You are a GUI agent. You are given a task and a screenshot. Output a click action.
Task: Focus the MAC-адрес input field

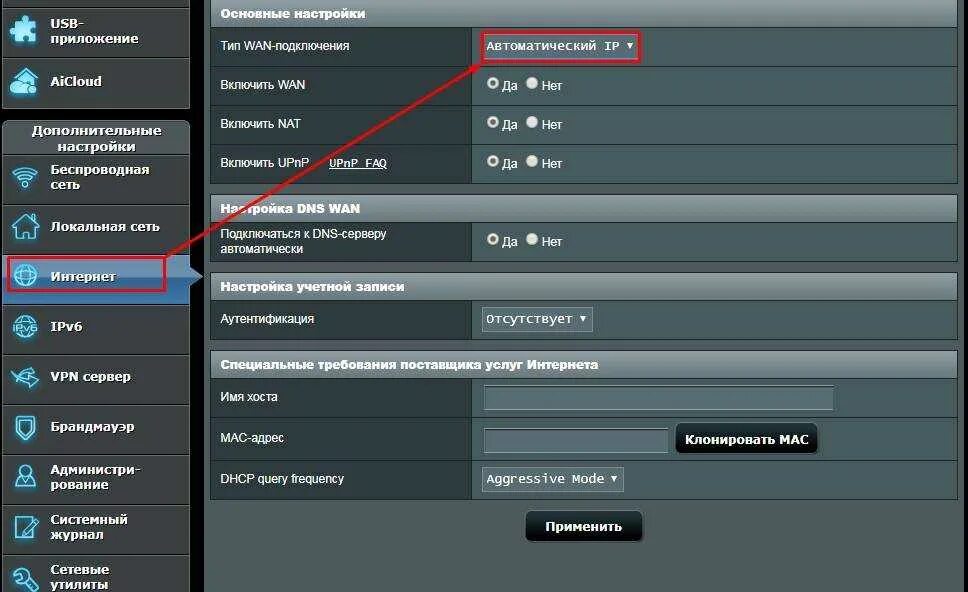tap(575, 440)
